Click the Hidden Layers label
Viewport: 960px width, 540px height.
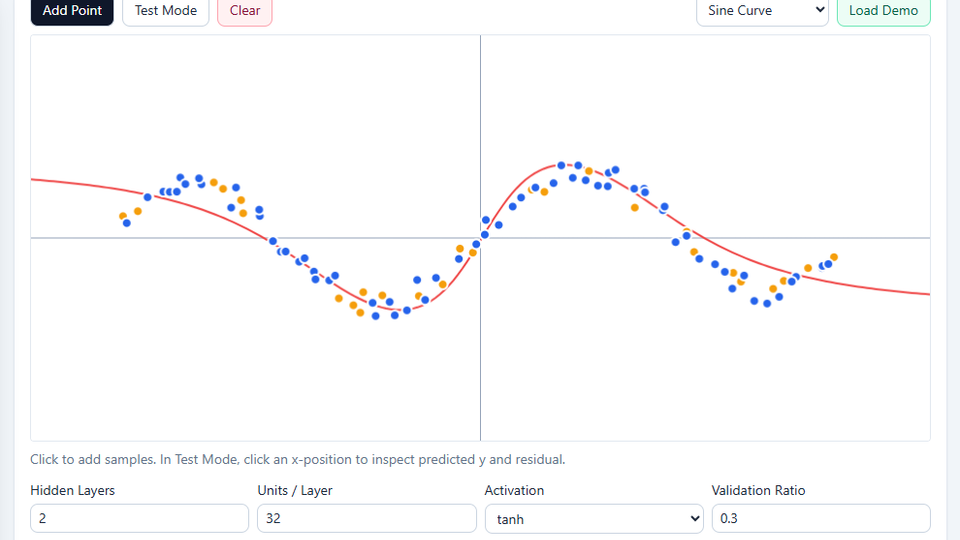[72, 490]
